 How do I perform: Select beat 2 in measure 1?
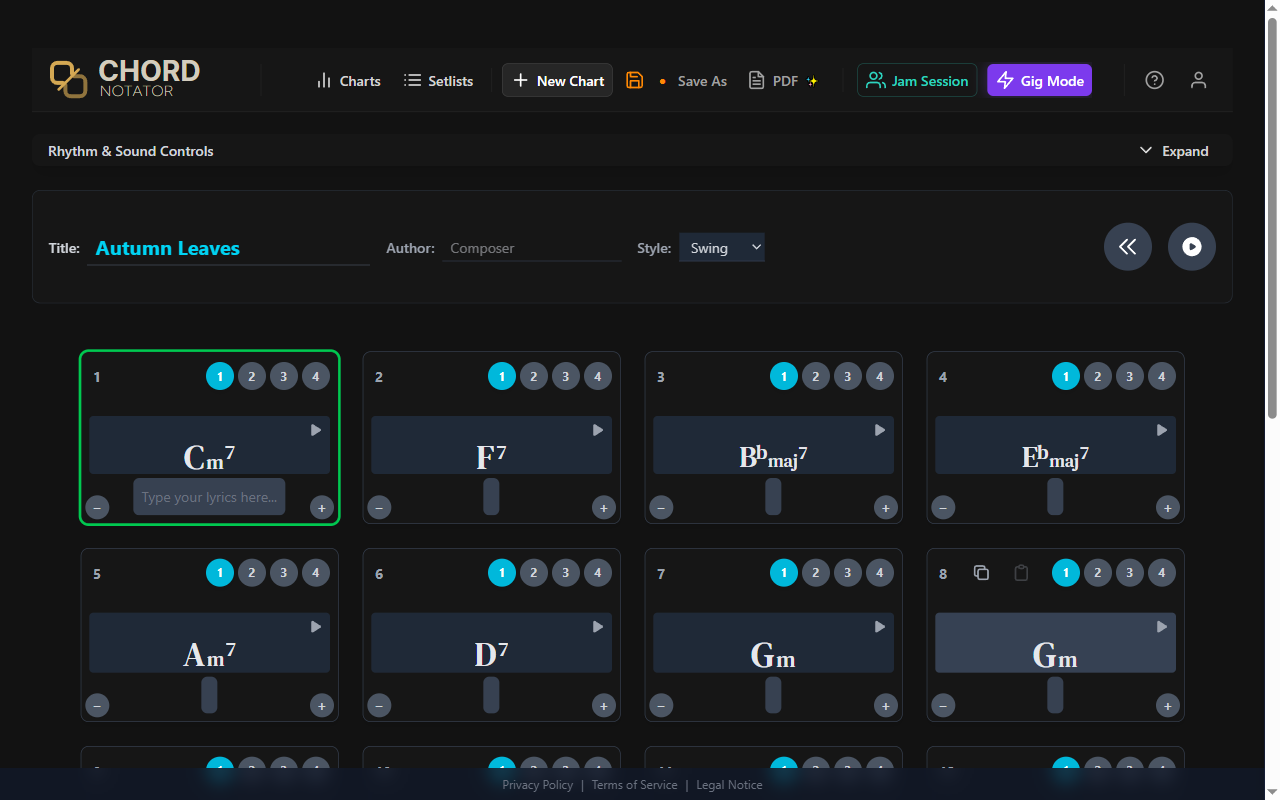coord(251,376)
